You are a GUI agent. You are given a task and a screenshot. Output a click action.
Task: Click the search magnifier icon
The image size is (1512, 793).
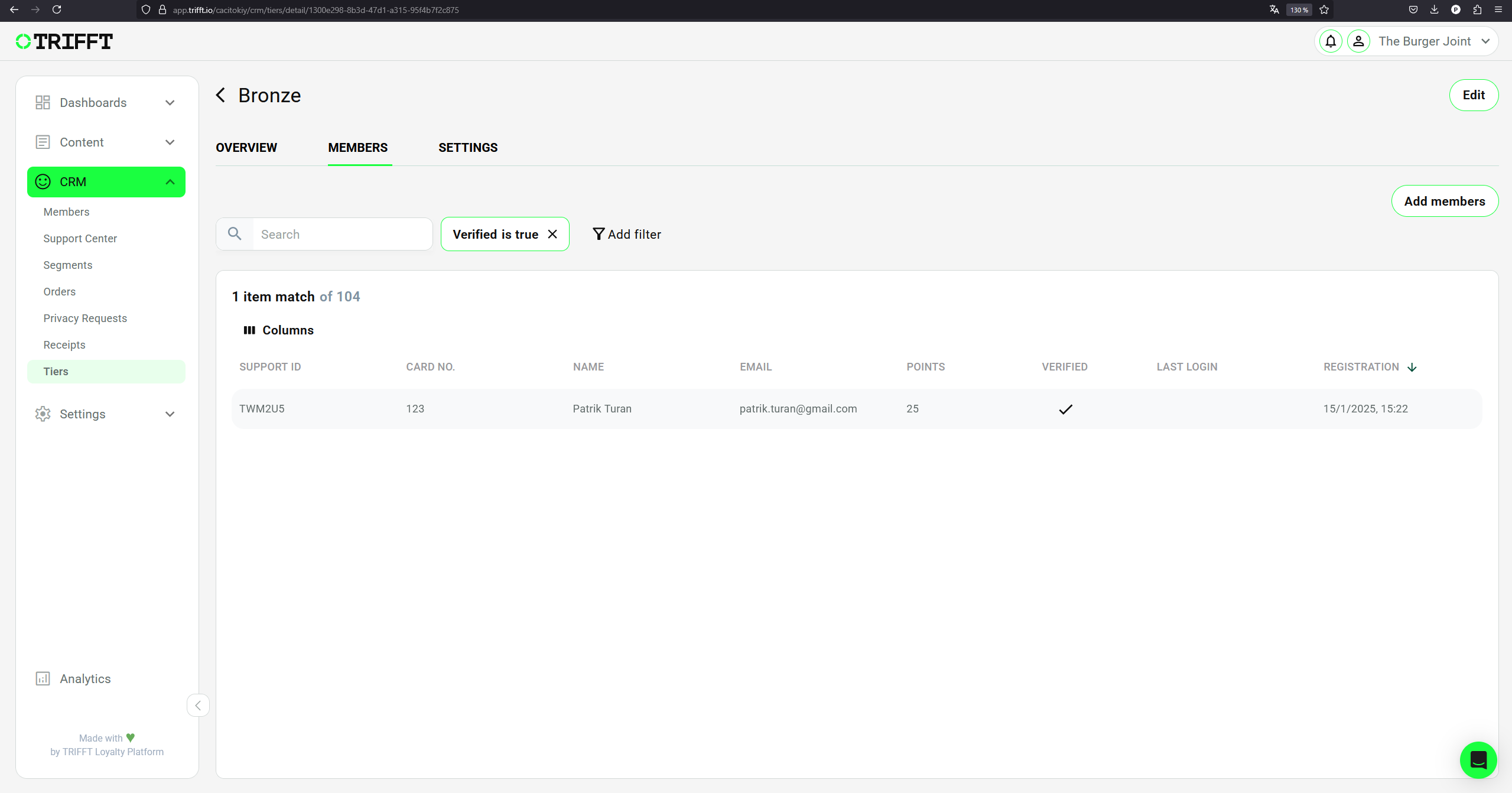pyautogui.click(x=235, y=234)
